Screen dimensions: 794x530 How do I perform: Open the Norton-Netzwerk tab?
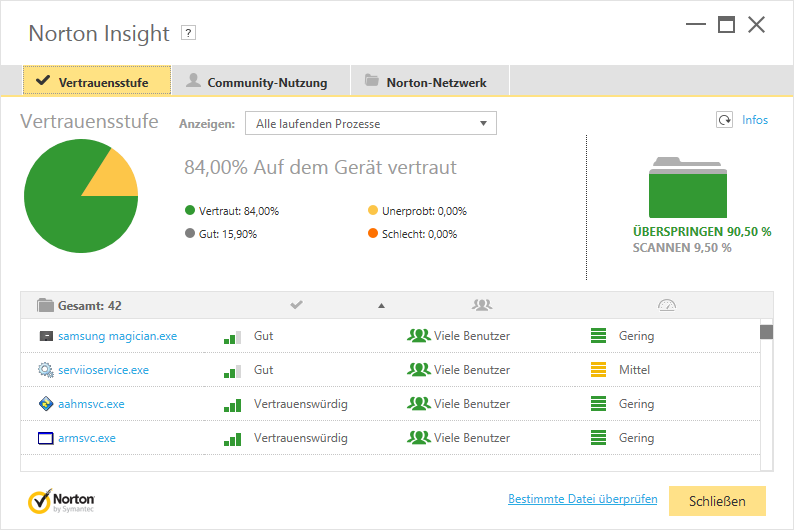pos(430,82)
